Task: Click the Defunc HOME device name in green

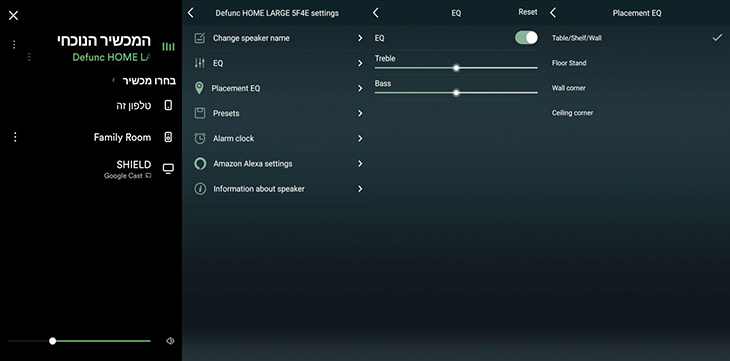Action: pos(112,57)
